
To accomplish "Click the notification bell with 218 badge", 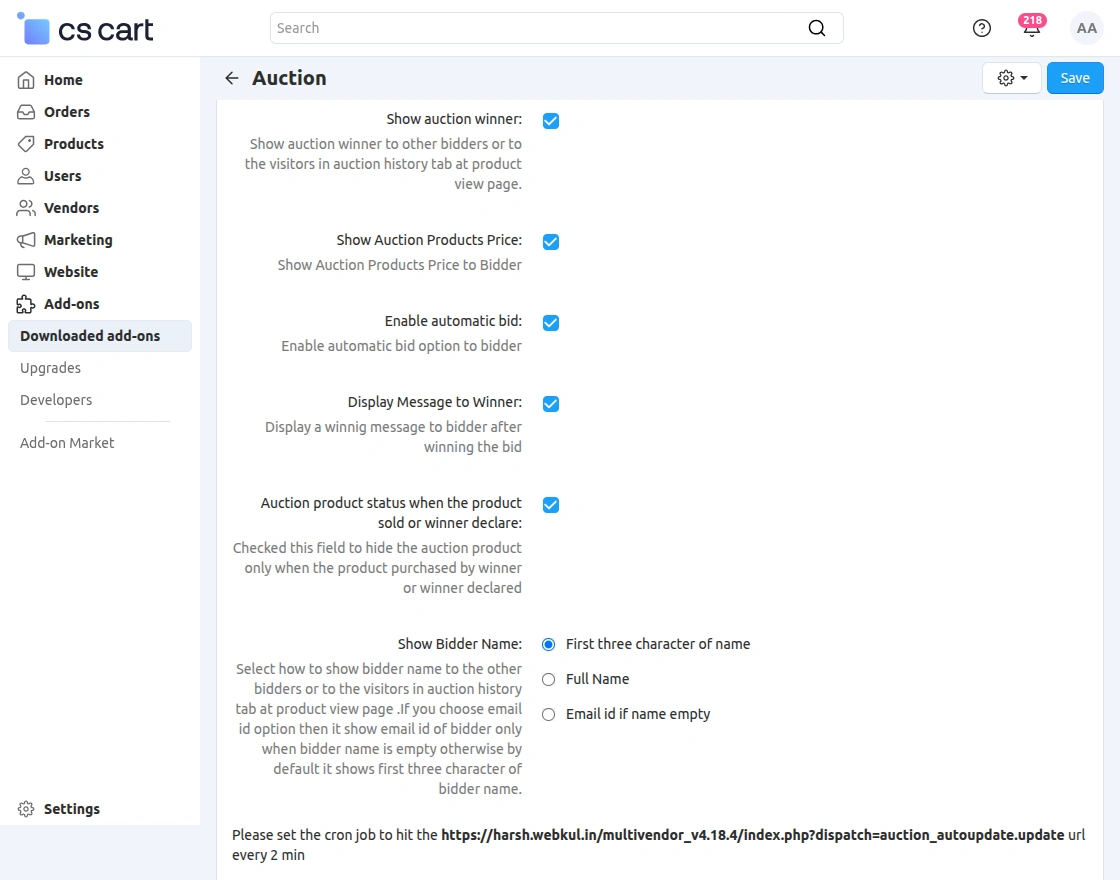I will pos(1031,30).
